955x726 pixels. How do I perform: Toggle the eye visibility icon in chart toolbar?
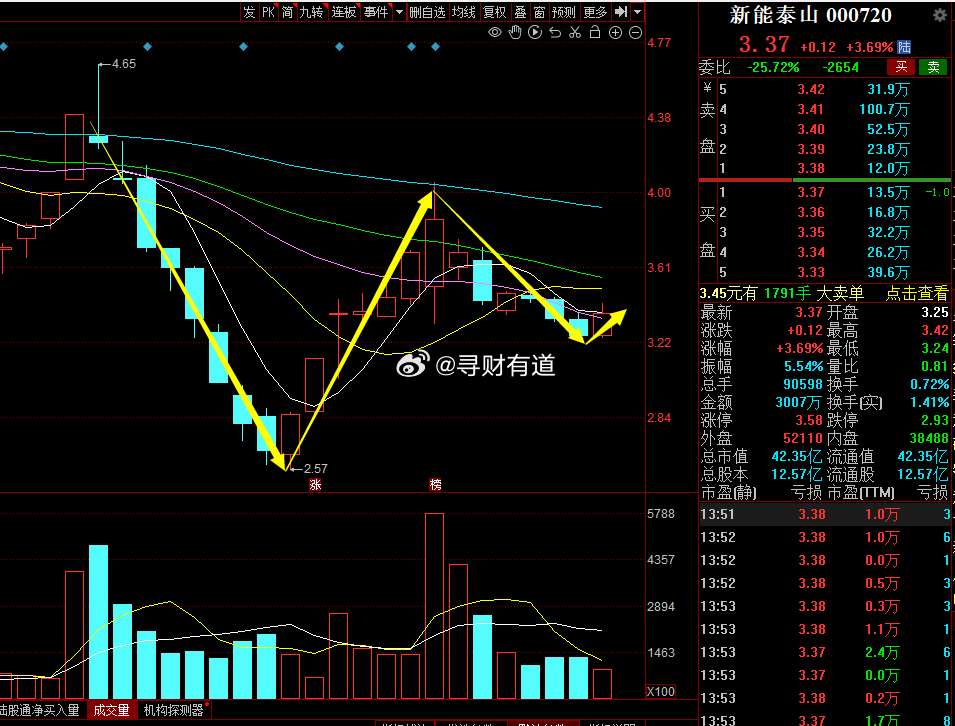point(495,33)
